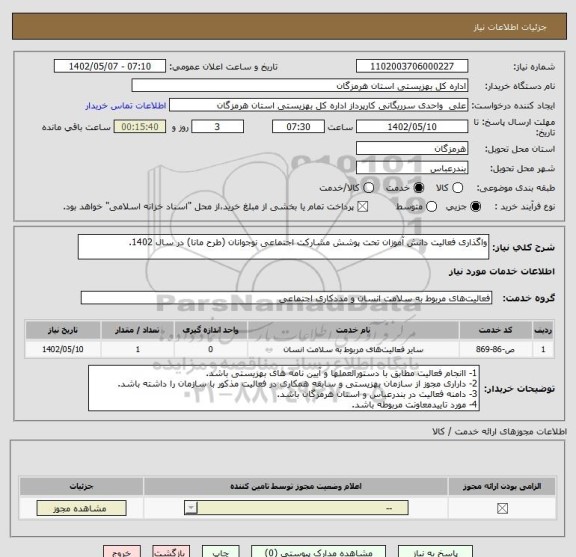
Task: Select the متوسط purchase type radio
Action: 431,207
